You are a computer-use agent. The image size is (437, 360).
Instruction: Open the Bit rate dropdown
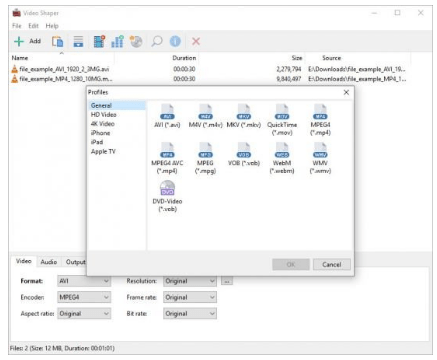[x=190, y=314]
